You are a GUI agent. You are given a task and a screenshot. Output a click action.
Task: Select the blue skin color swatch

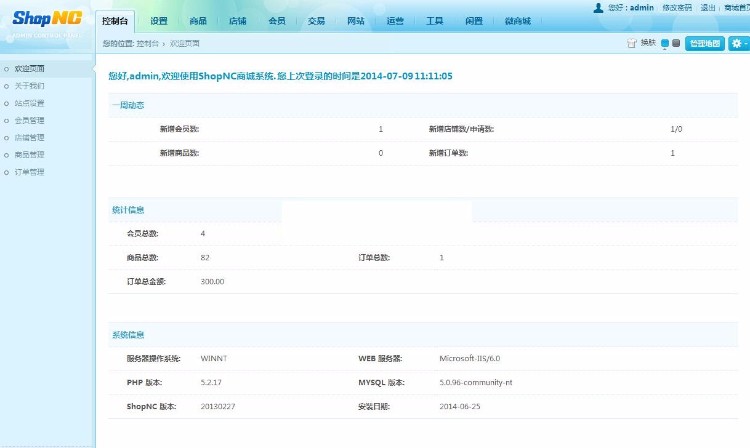[x=664, y=44]
